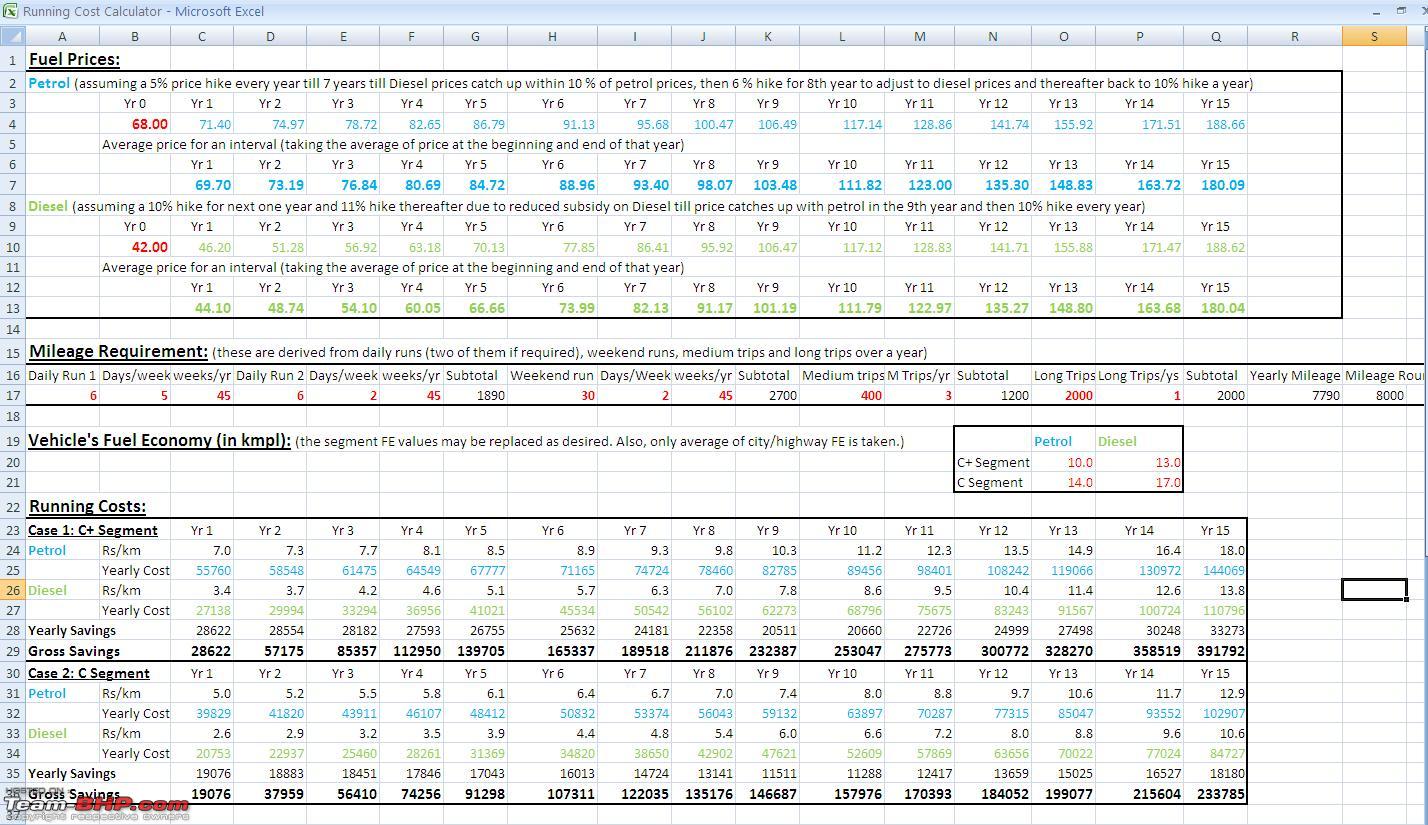Select column P header
This screenshot has width=1428, height=825.
1139,37
